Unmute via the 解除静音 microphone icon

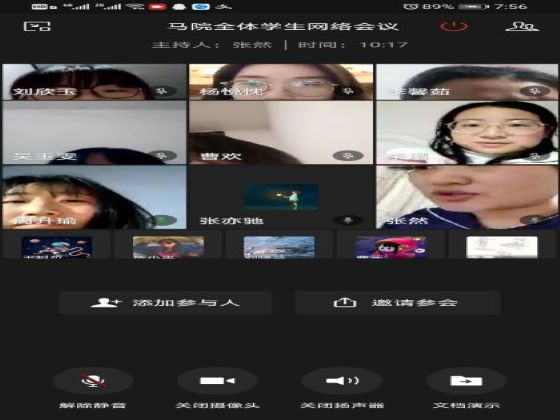[x=94, y=381]
